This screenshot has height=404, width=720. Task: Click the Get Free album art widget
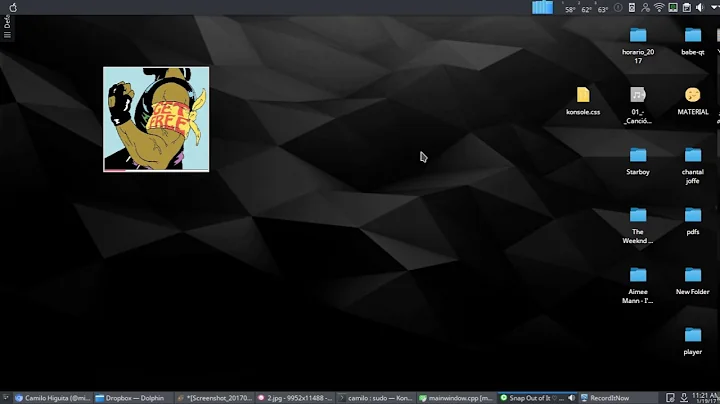pos(156,119)
